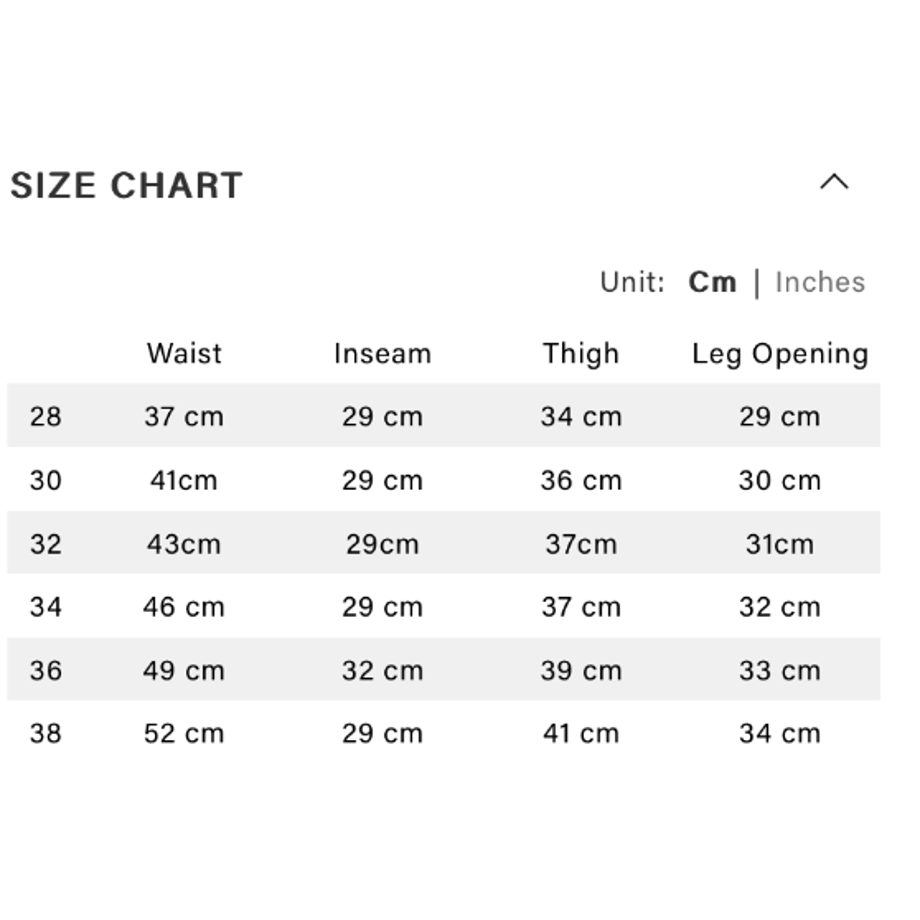Select size 38 row label
Image resolution: width=920 pixels, height=920 pixels.
[46, 733]
